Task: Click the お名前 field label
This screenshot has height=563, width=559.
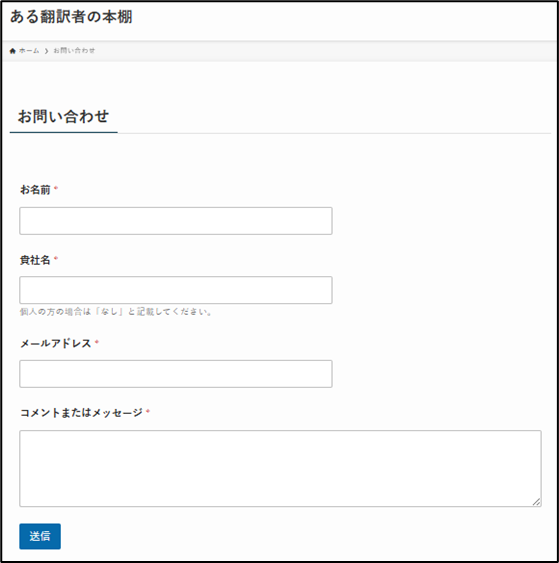Action: [x=35, y=190]
